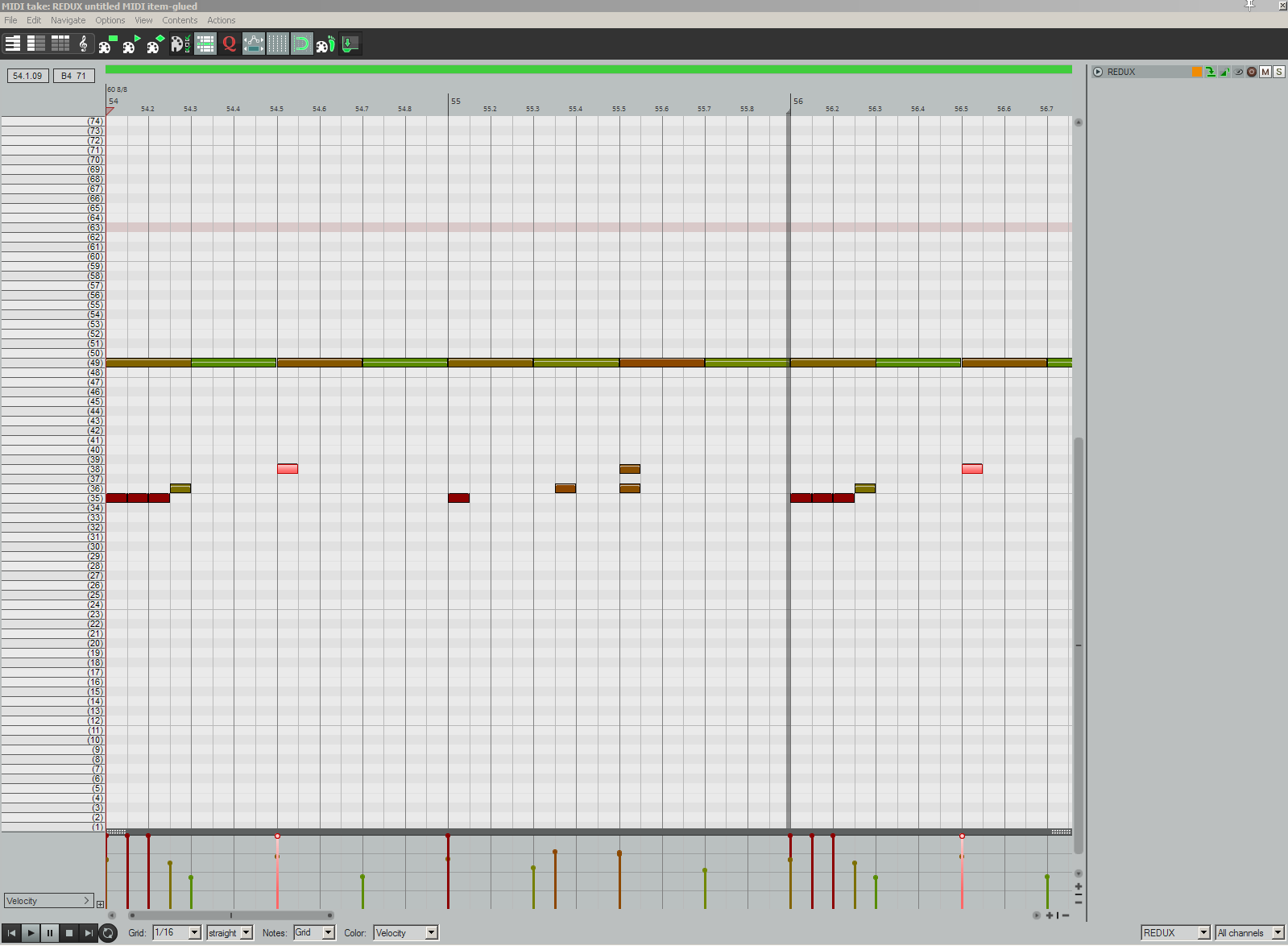Toggle REDUX record-arm green arrow icon

(x=1211, y=72)
